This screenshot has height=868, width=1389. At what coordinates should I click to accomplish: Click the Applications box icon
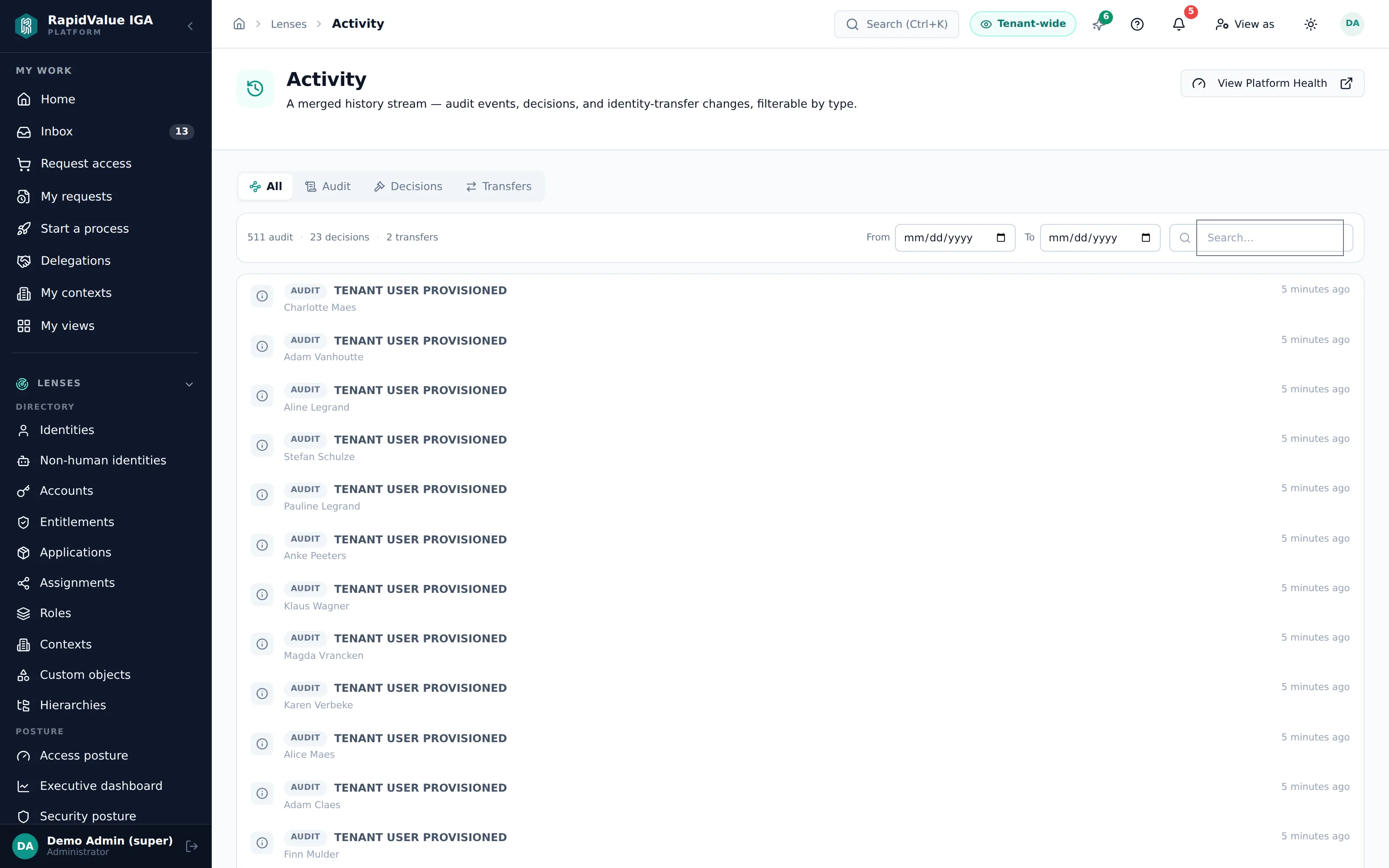coord(23,553)
